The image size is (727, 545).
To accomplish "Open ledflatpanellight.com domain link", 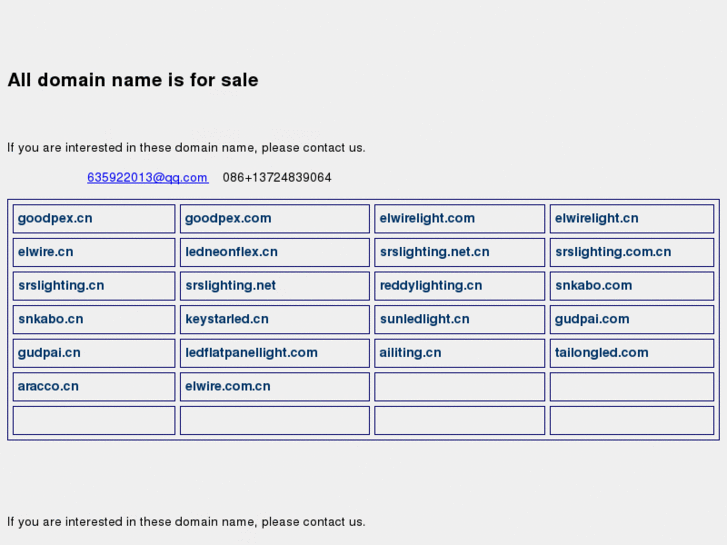I will [x=251, y=353].
